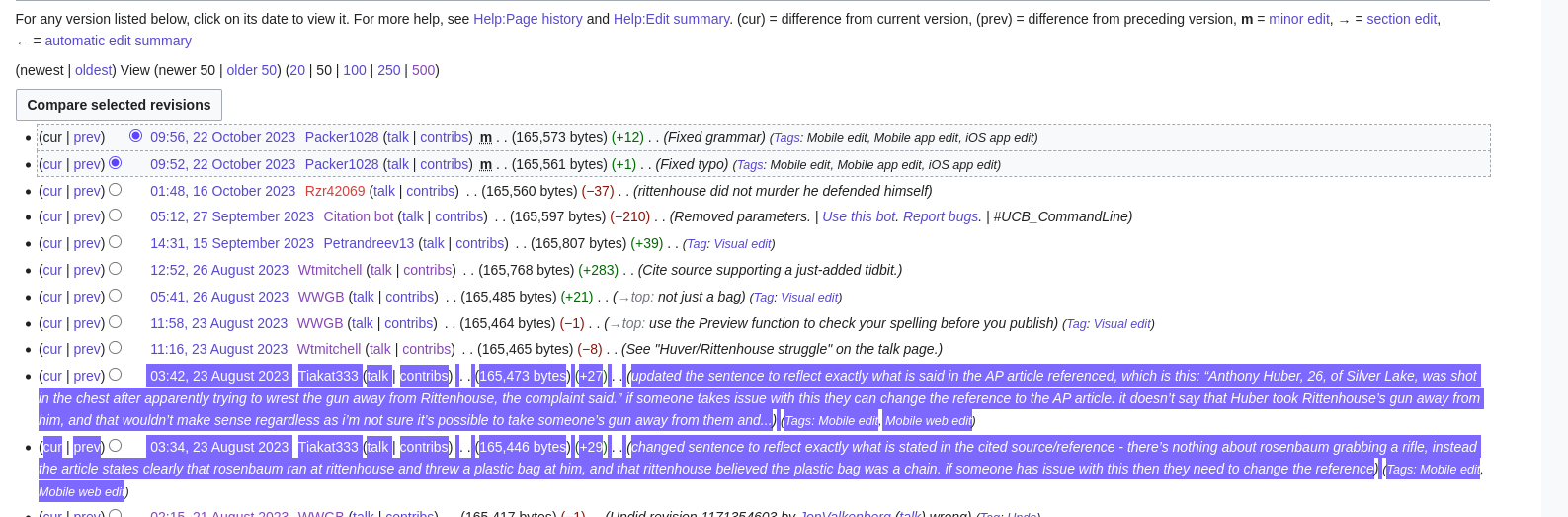Open Citation bot user page
Screen dimensions: 1568x517
coord(359,216)
